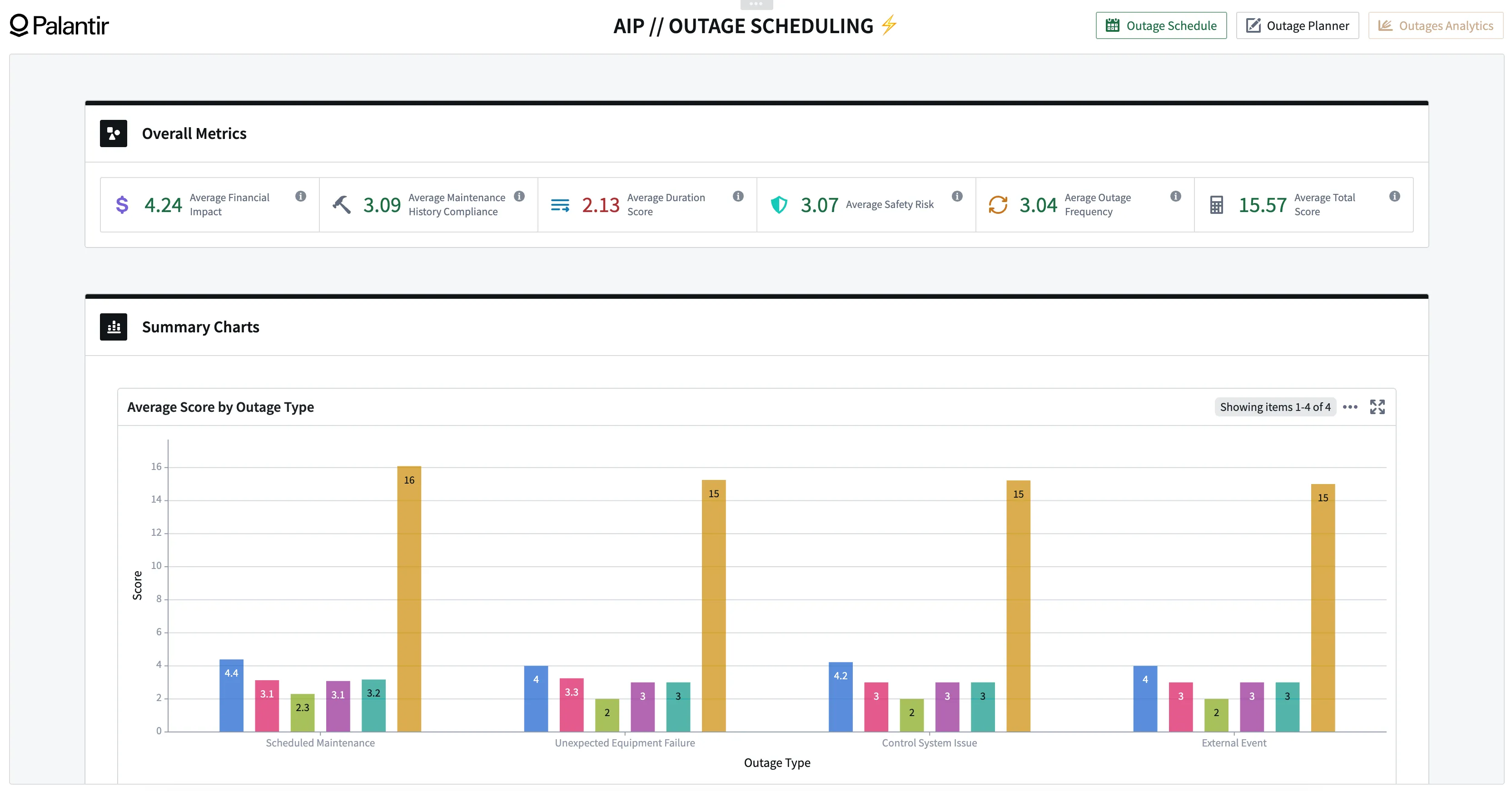Screen dimensions: 1512x791
Task: Click the Overall Metrics section icon
Action: pyautogui.click(x=113, y=133)
